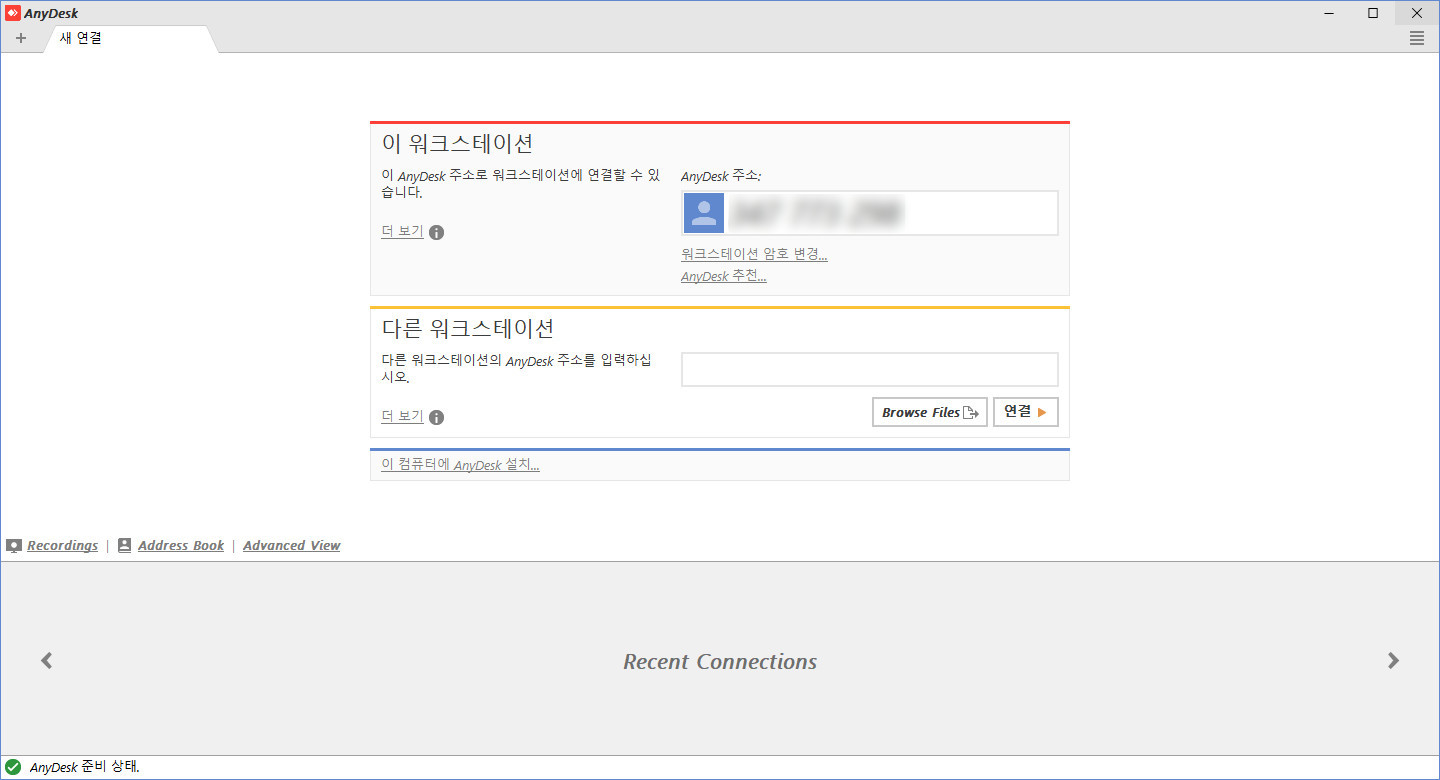Open 더 보기 link under 이 워크스테이션
Screen dimensions: 1440x780
402,231
